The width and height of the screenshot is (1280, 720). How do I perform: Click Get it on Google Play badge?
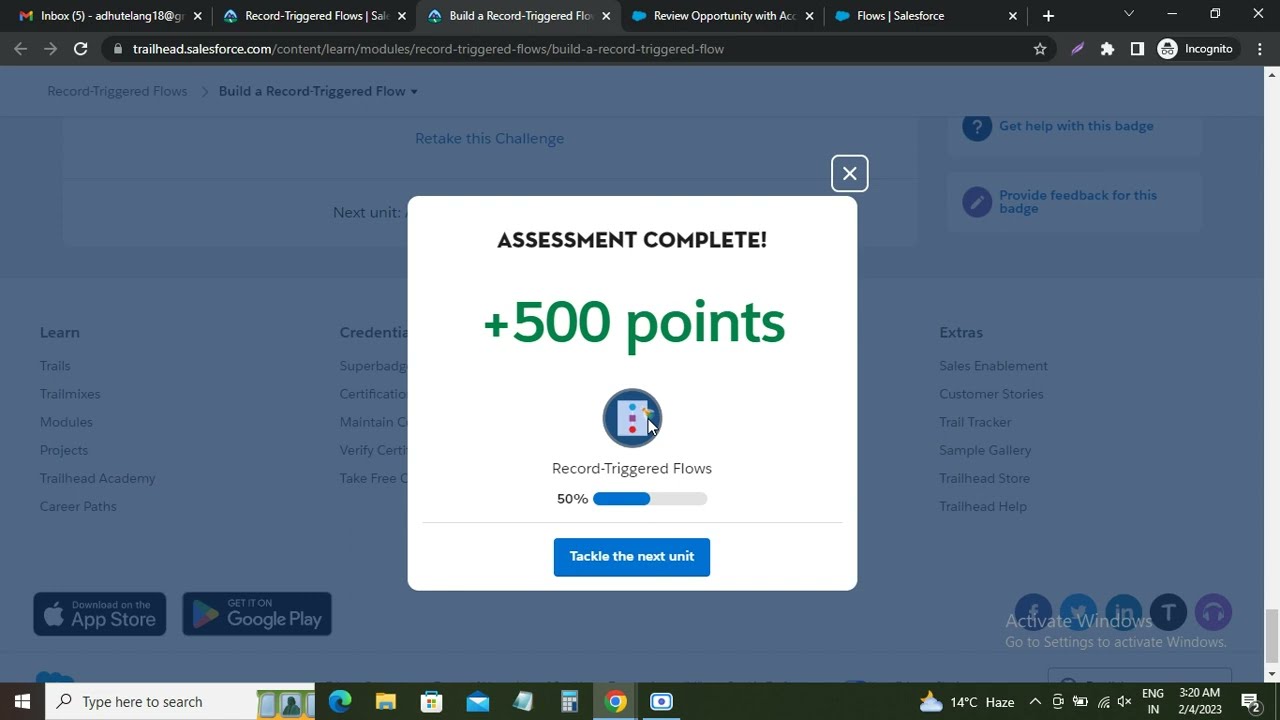tap(257, 614)
